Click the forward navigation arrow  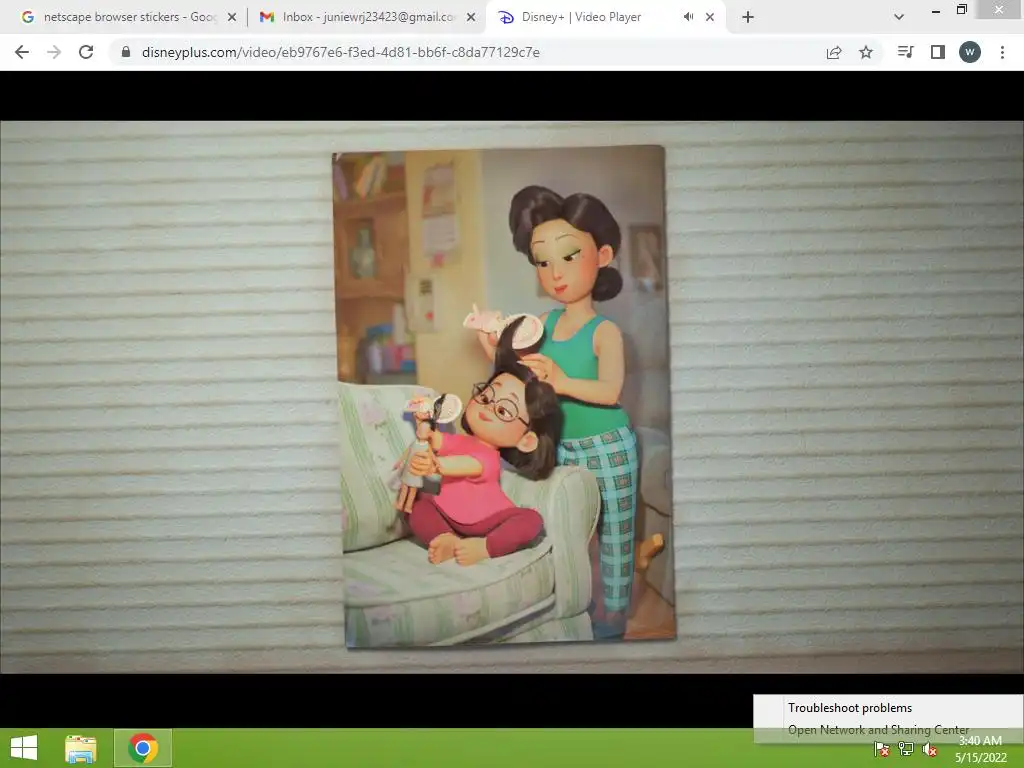(x=54, y=52)
